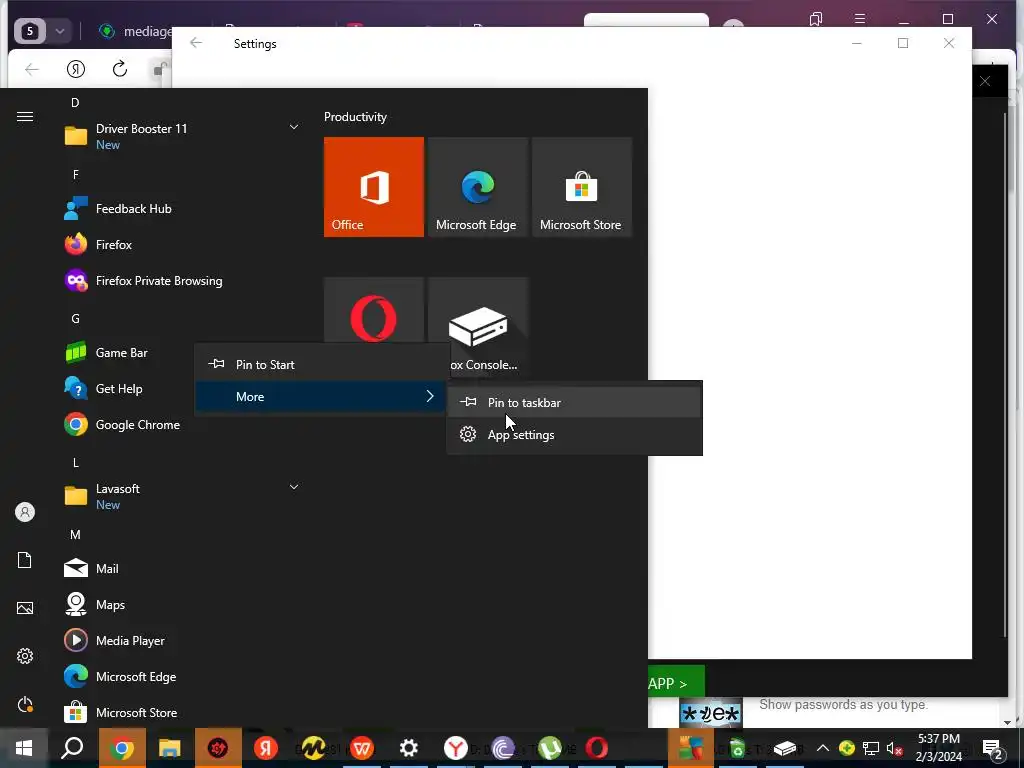Click the browser scrollbar down arrow
The width and height of the screenshot is (1024, 768).
click(x=1006, y=722)
